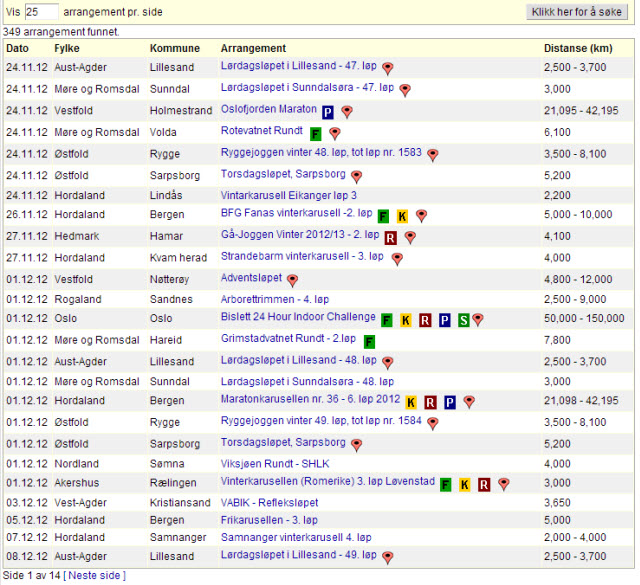This screenshot has width=640, height=585.
Task: Go to next page via 'Neste side'
Action: pos(94,576)
